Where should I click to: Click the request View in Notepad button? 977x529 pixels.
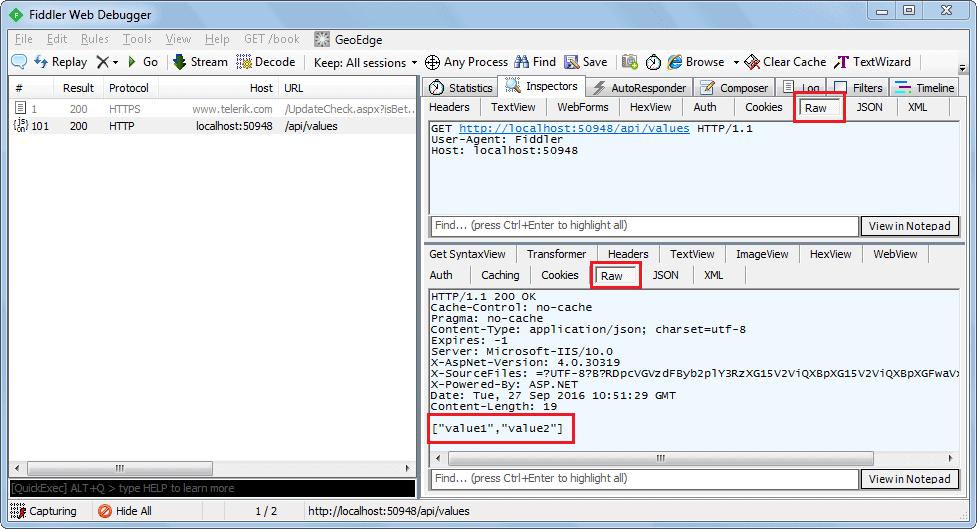[909, 226]
